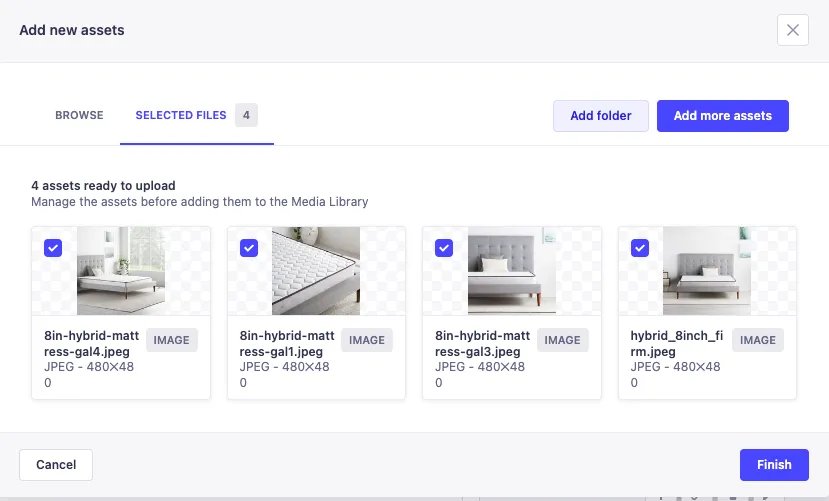The image size is (829, 501).
Task: Click the gal4 mattress bedroom thumbnail
Action: tap(121, 271)
